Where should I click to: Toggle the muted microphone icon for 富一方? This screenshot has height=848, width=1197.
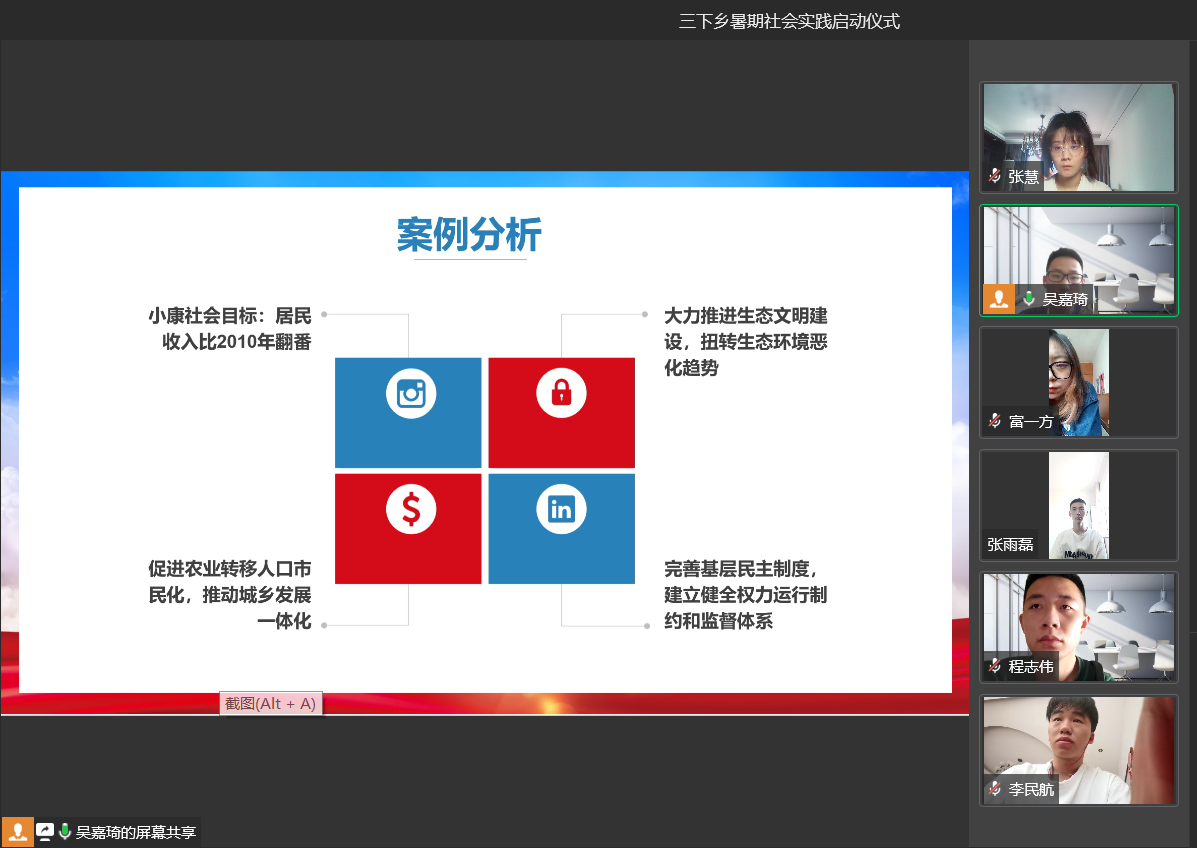click(x=995, y=421)
